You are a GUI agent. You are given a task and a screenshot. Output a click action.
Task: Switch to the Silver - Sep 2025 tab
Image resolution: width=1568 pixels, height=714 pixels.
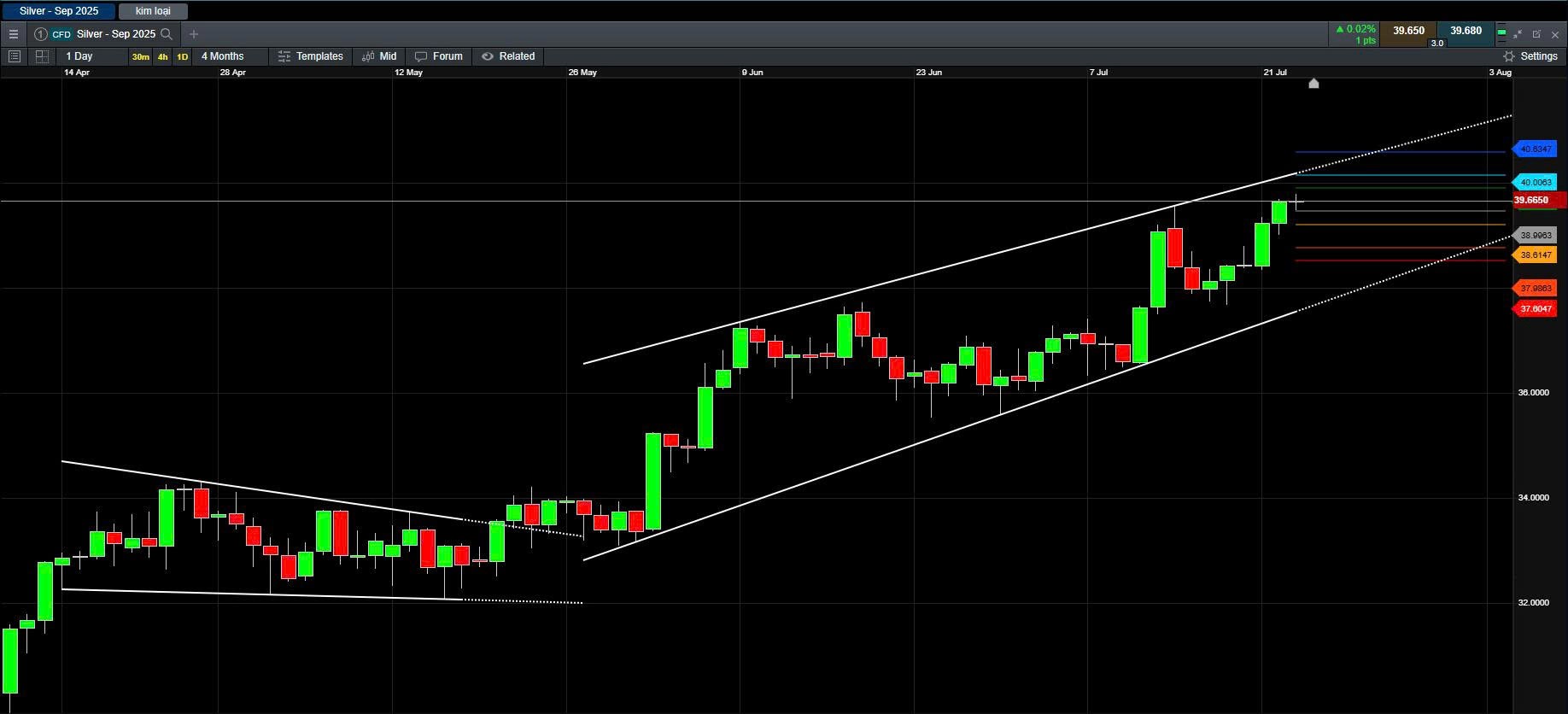[59, 11]
